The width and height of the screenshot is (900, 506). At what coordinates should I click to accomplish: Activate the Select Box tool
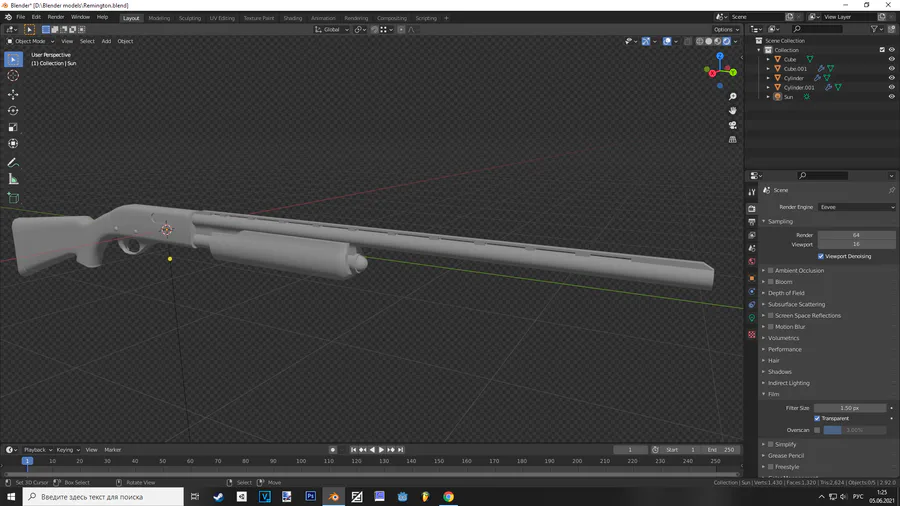[x=13, y=59]
